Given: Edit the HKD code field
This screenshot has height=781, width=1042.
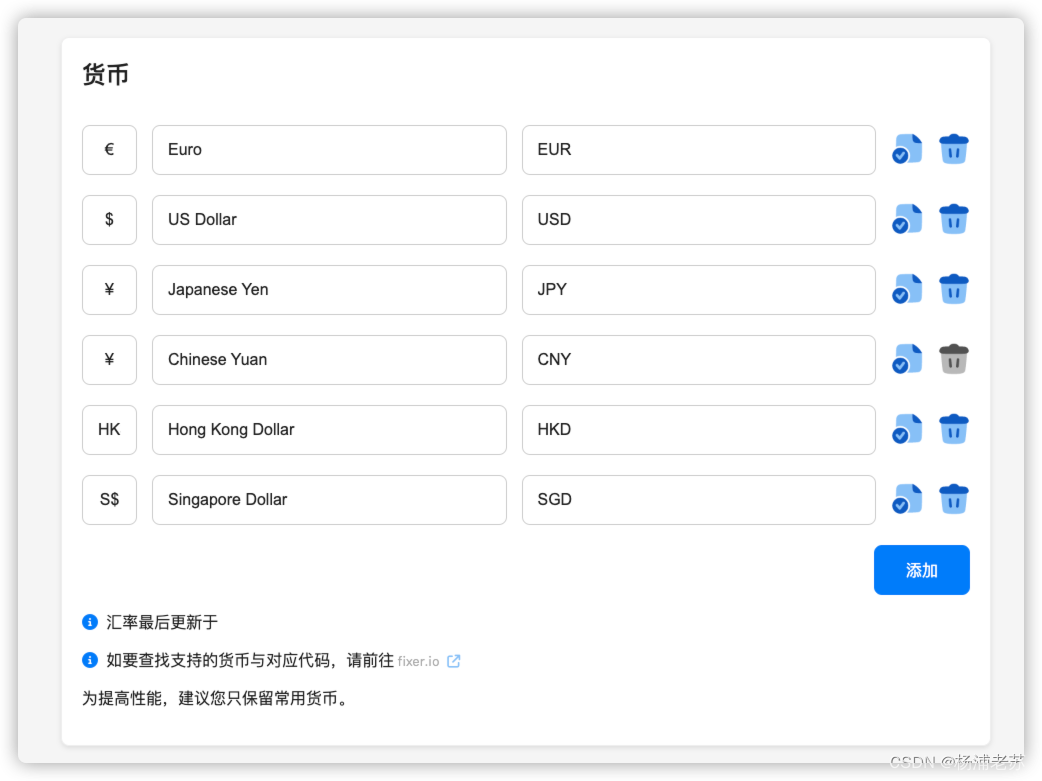Looking at the screenshot, I should [x=698, y=429].
